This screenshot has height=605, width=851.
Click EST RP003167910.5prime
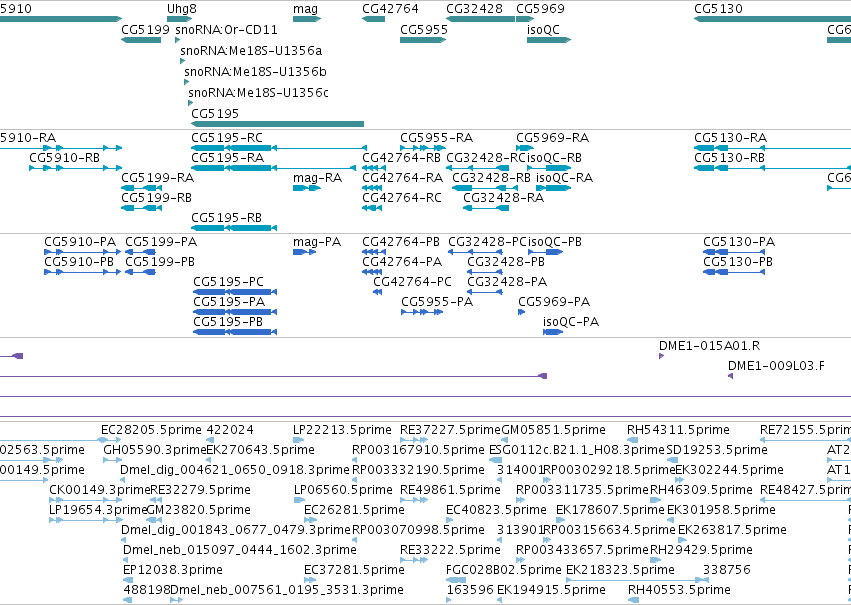point(418,450)
